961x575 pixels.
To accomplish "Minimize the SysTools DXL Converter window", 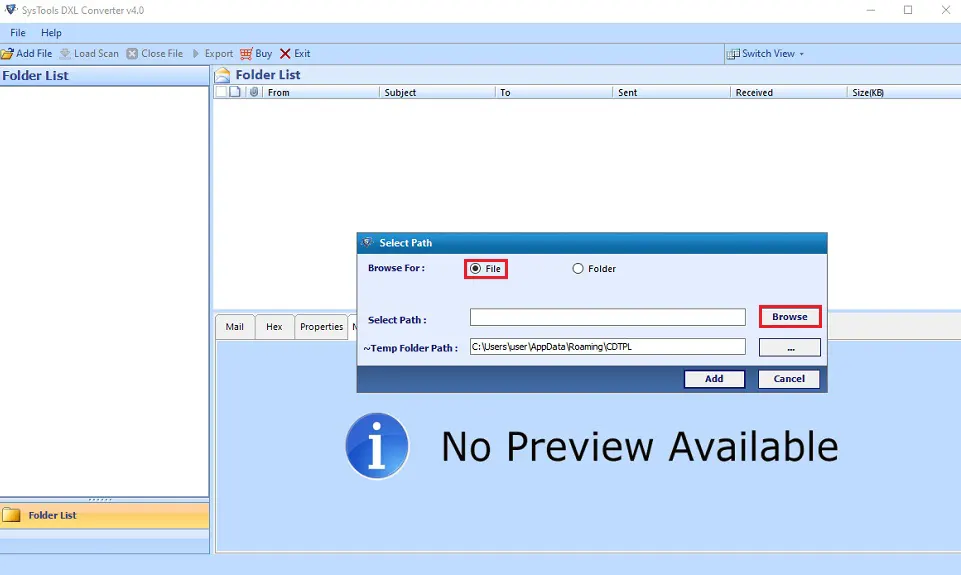I will click(870, 10).
